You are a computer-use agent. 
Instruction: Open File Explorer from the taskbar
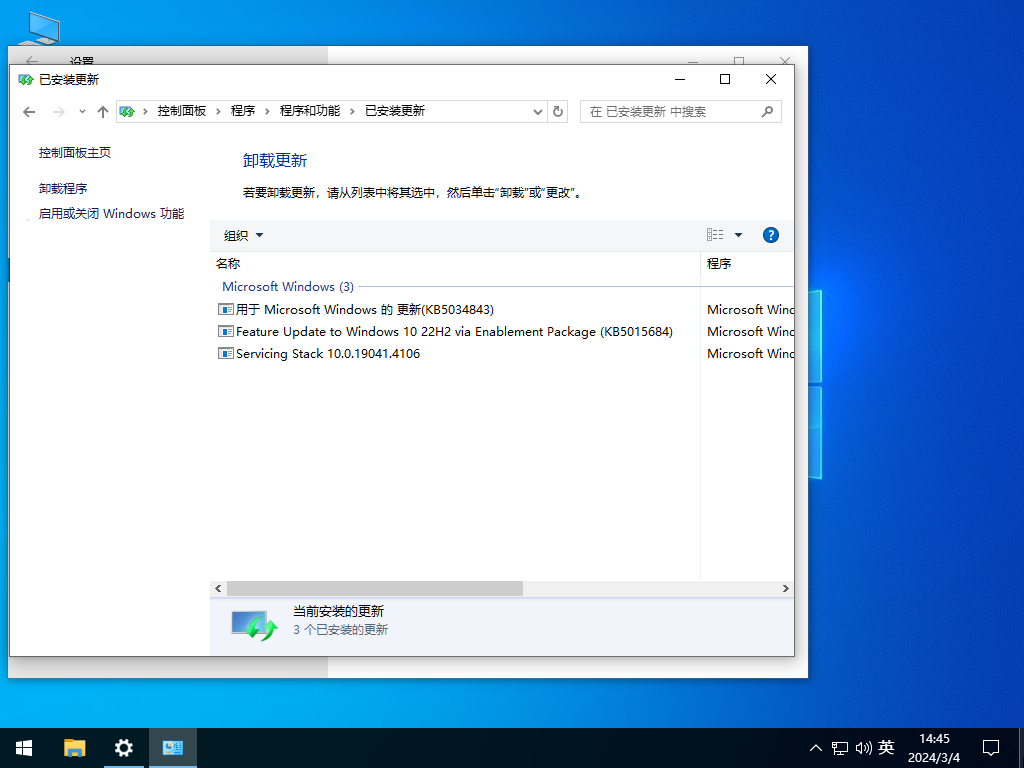click(74, 747)
